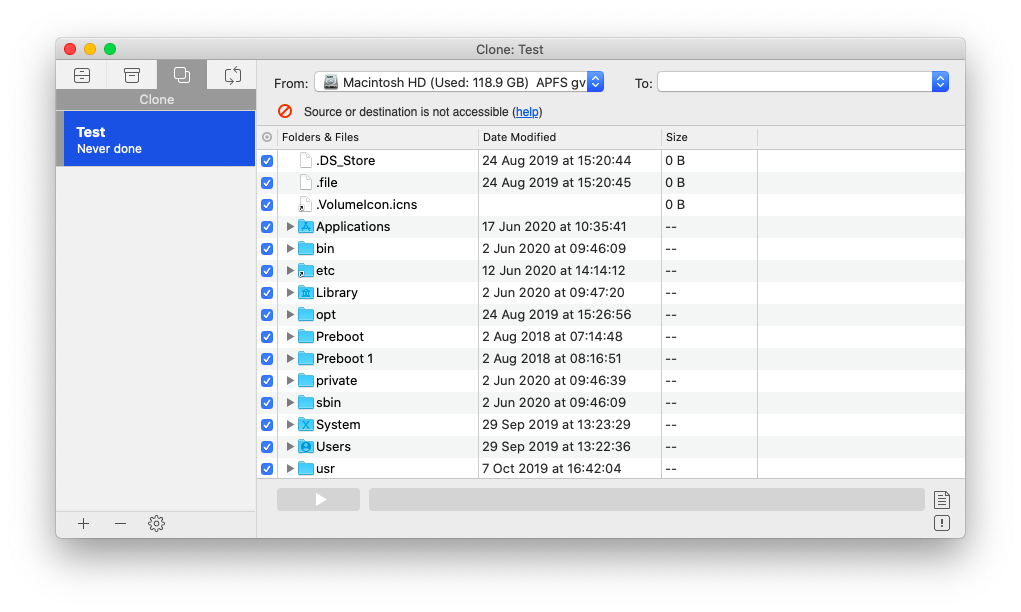Click the System folder icon
The width and height of the screenshot is (1021, 612).
tap(306, 424)
